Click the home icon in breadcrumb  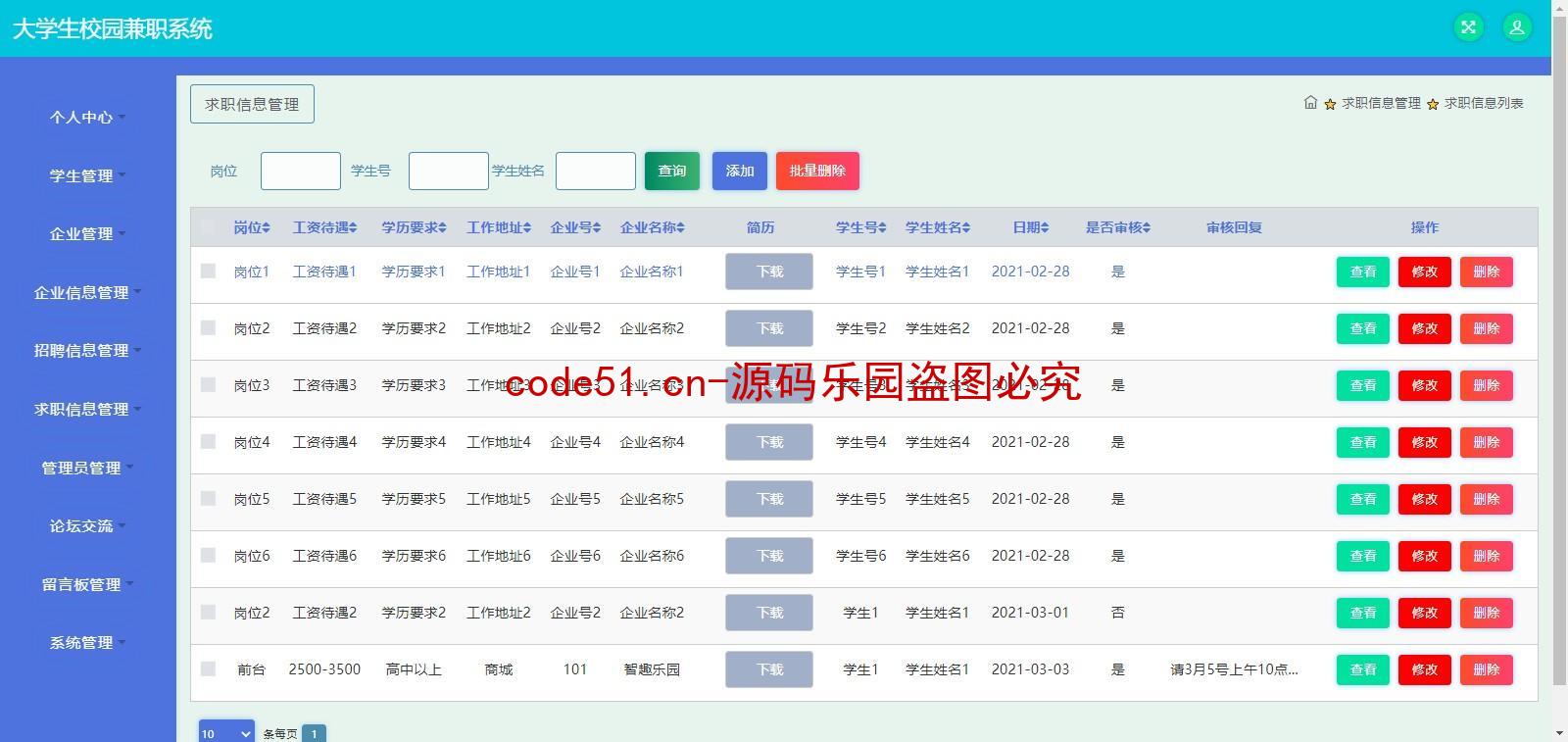1310,103
